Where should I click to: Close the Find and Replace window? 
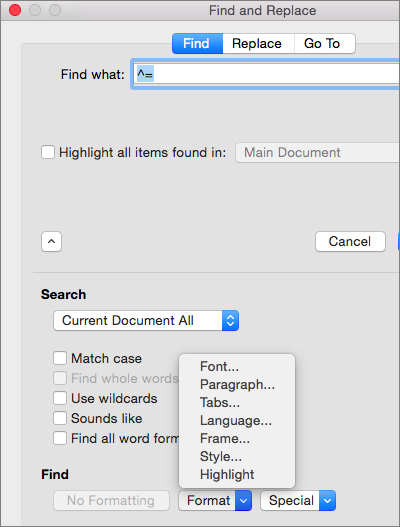pyautogui.click(x=15, y=10)
